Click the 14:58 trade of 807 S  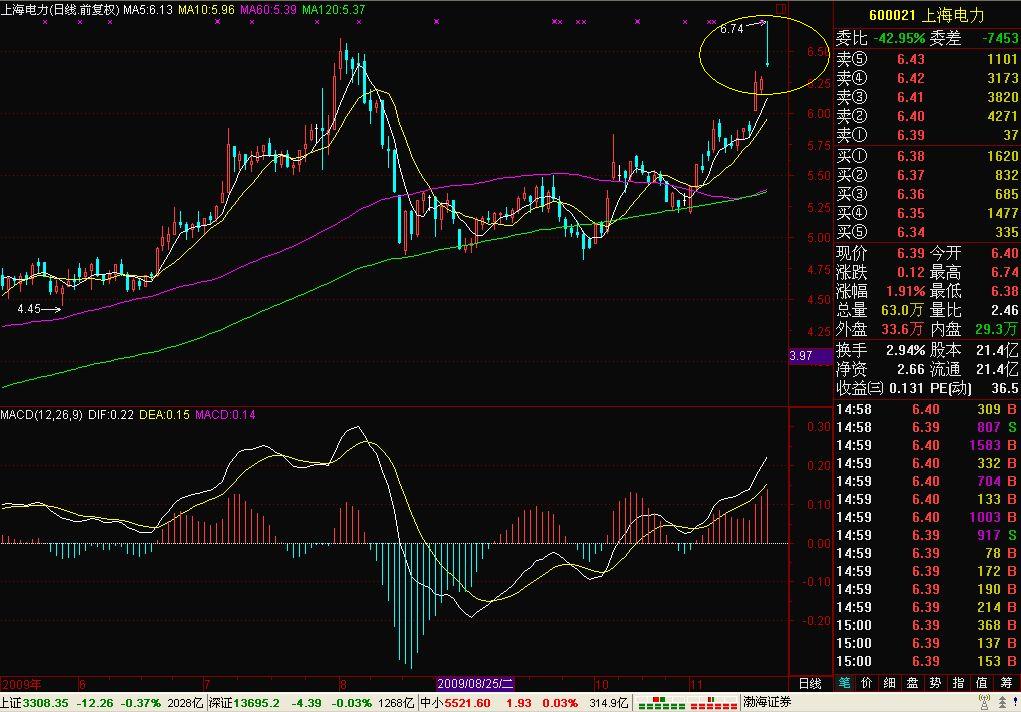(927, 427)
